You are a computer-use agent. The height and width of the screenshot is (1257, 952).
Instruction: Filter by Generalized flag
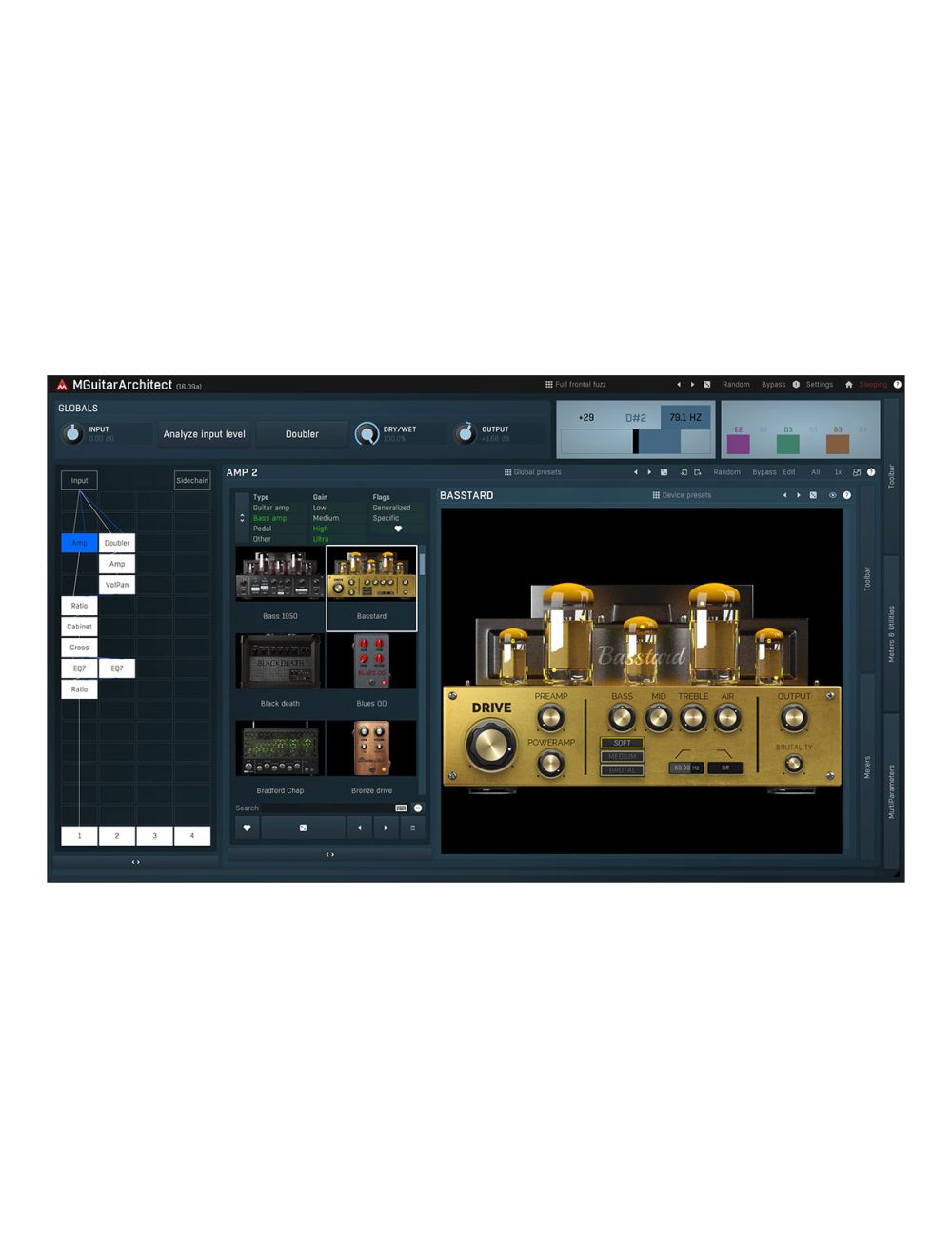point(391,508)
